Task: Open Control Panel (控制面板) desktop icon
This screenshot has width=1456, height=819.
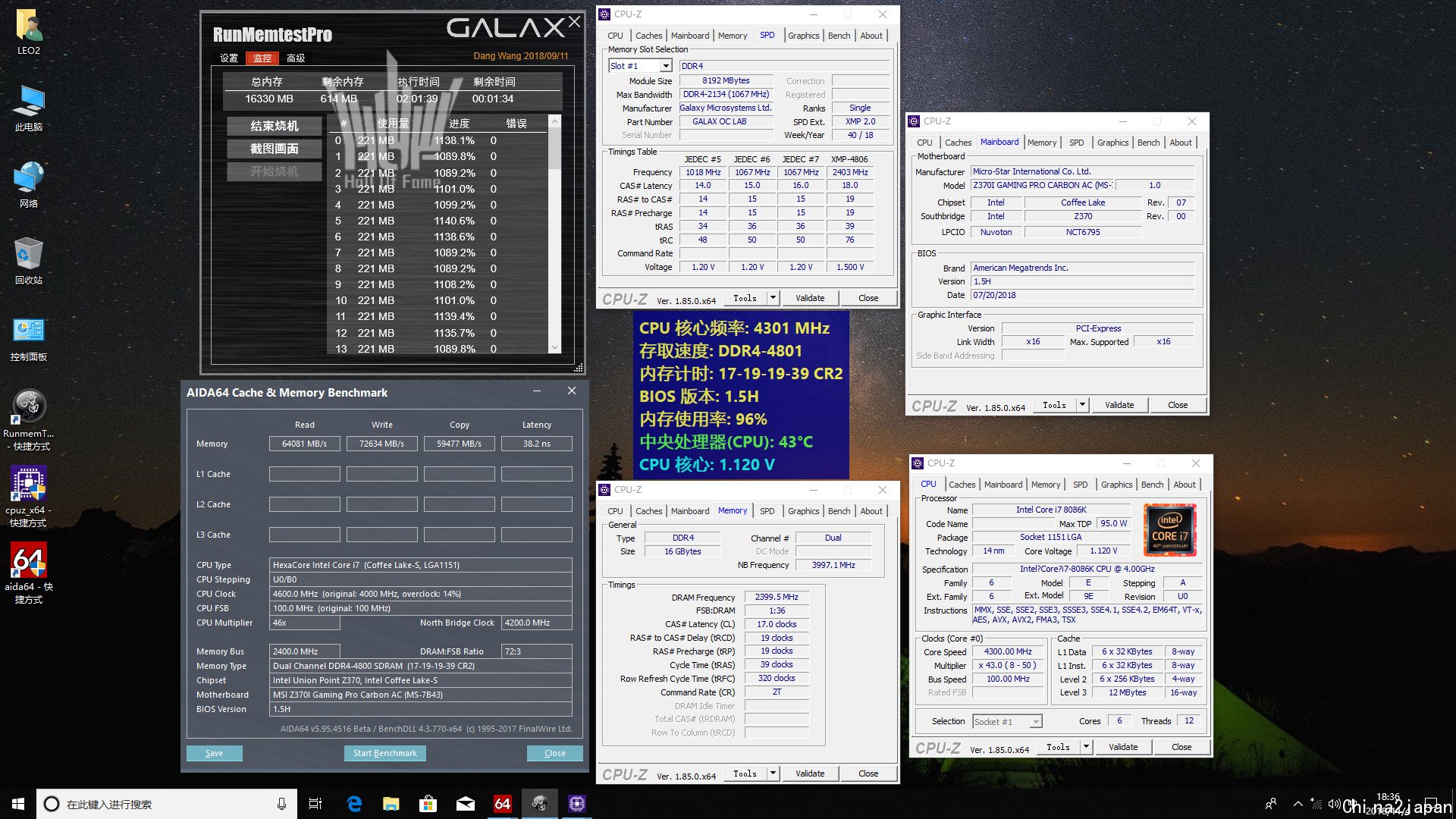Action: [x=29, y=338]
